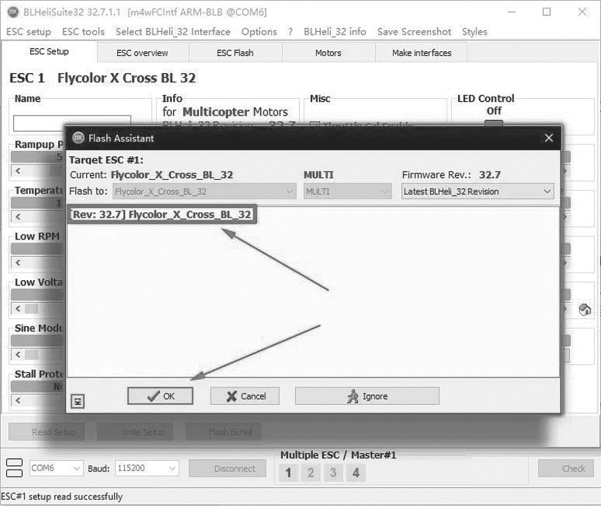601x506 pixels.
Task: Close the Flash Assistant dialog
Action: (x=548, y=138)
